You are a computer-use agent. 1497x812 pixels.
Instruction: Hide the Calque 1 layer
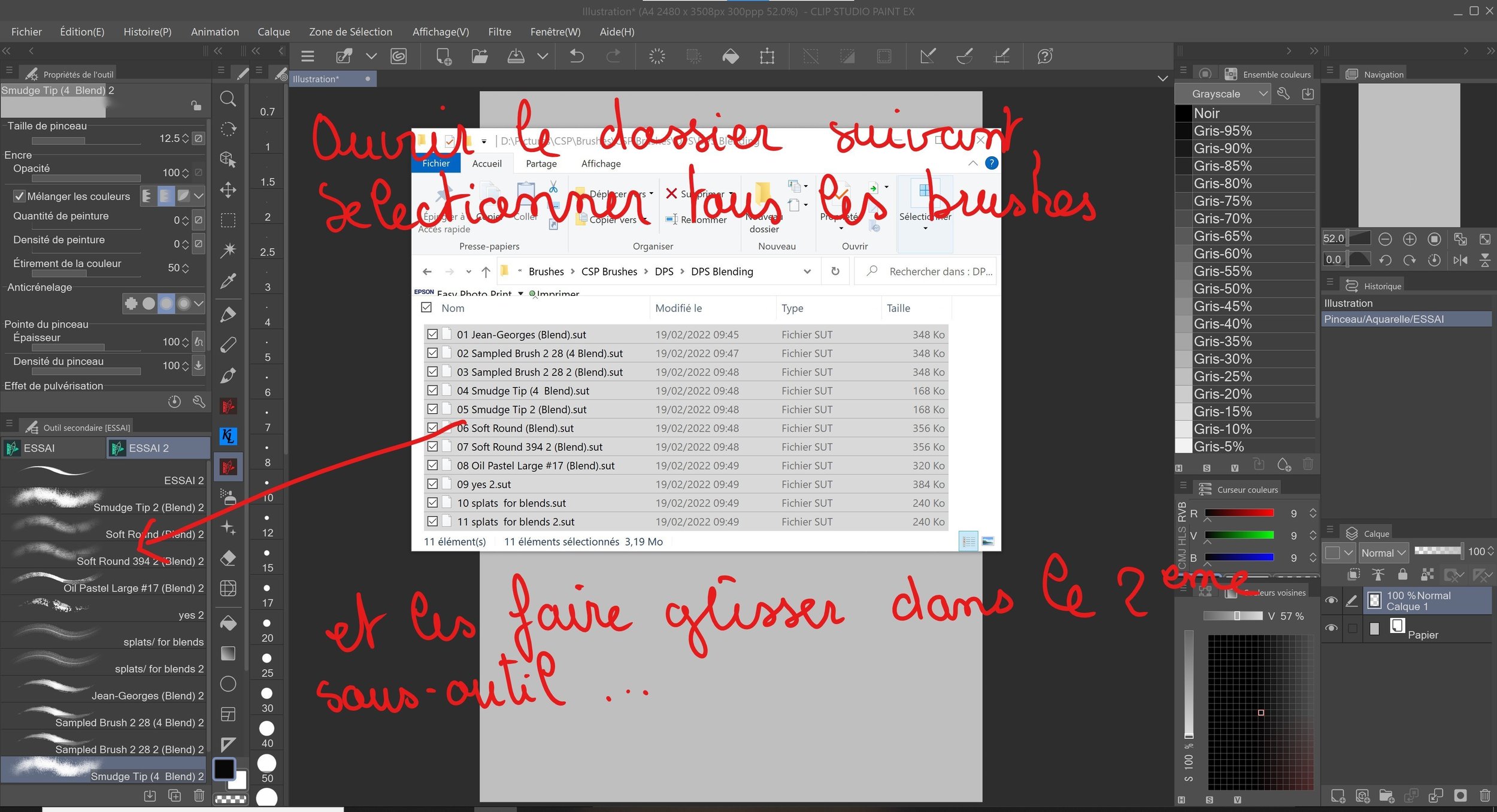coord(1331,601)
